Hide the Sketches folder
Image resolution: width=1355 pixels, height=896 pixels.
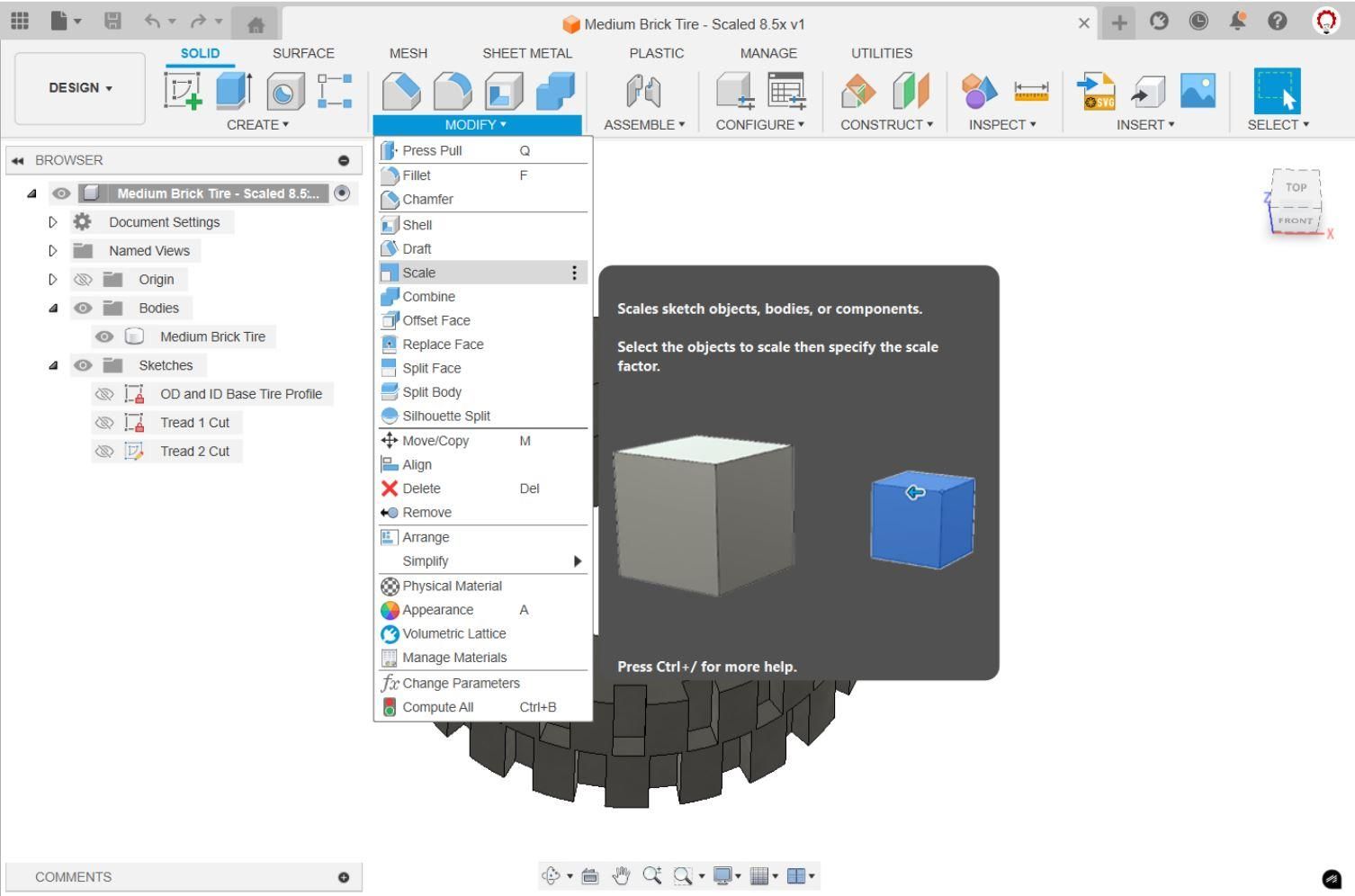tap(83, 366)
